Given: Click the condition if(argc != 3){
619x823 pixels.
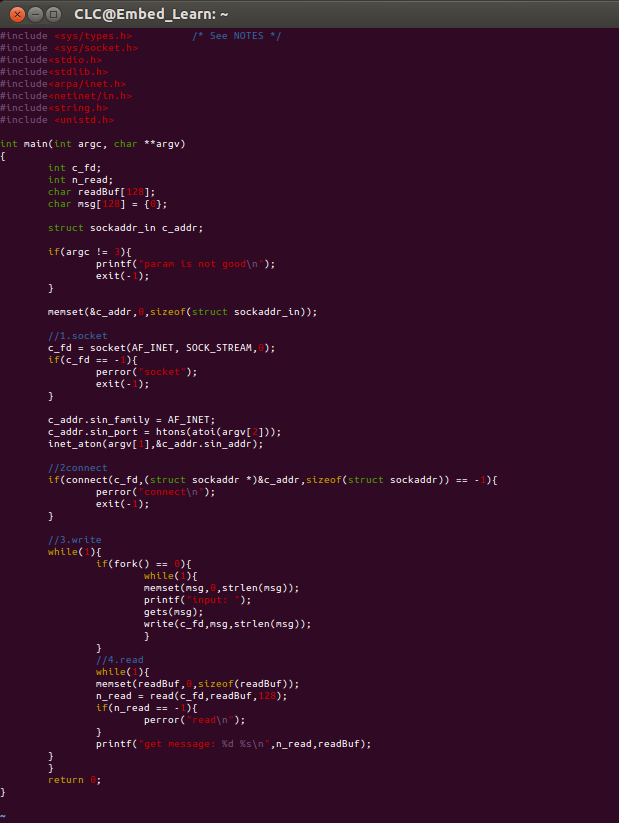Looking at the screenshot, I should click(x=90, y=252).
